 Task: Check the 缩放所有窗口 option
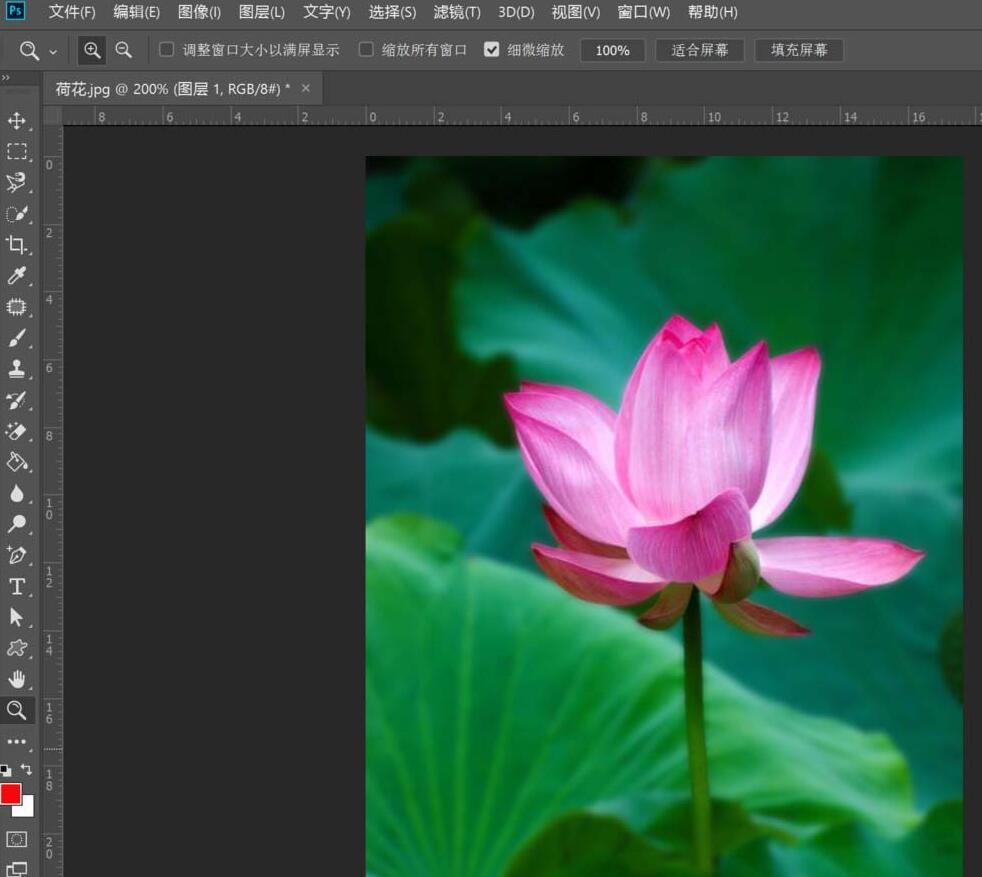pos(366,48)
